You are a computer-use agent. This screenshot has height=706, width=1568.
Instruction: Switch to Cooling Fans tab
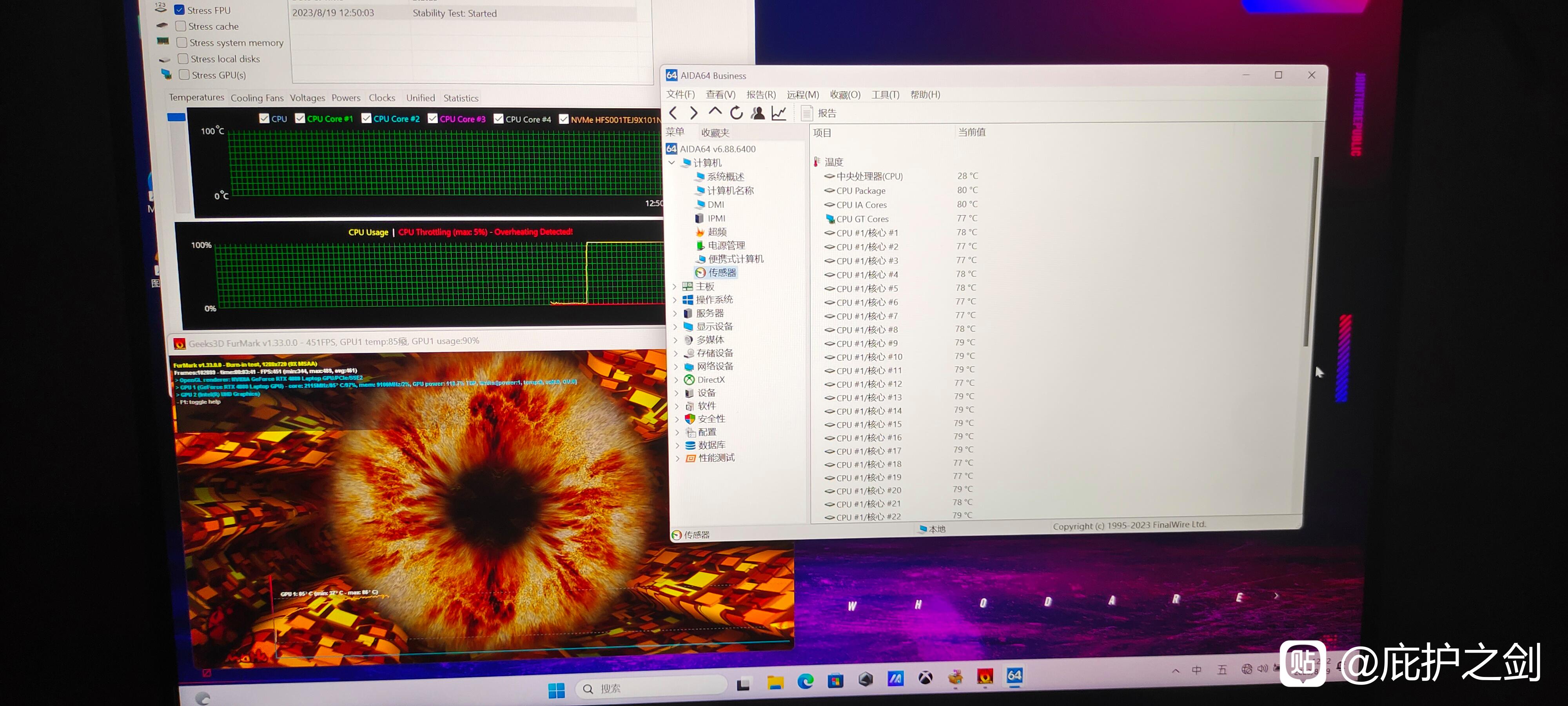point(257,98)
